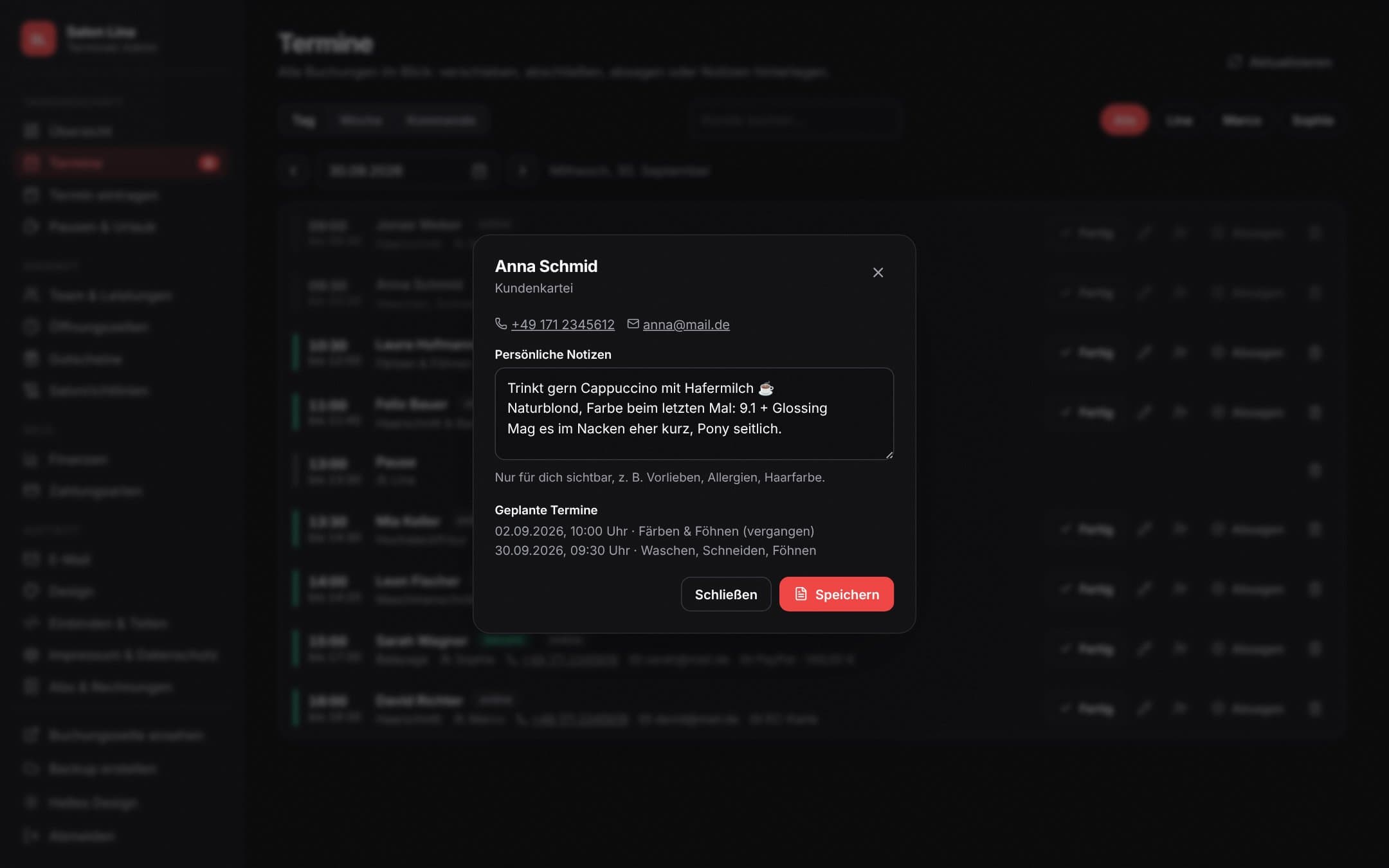This screenshot has height=868, width=1389.
Task: Open email link anna@mail.de
Action: [686, 325]
